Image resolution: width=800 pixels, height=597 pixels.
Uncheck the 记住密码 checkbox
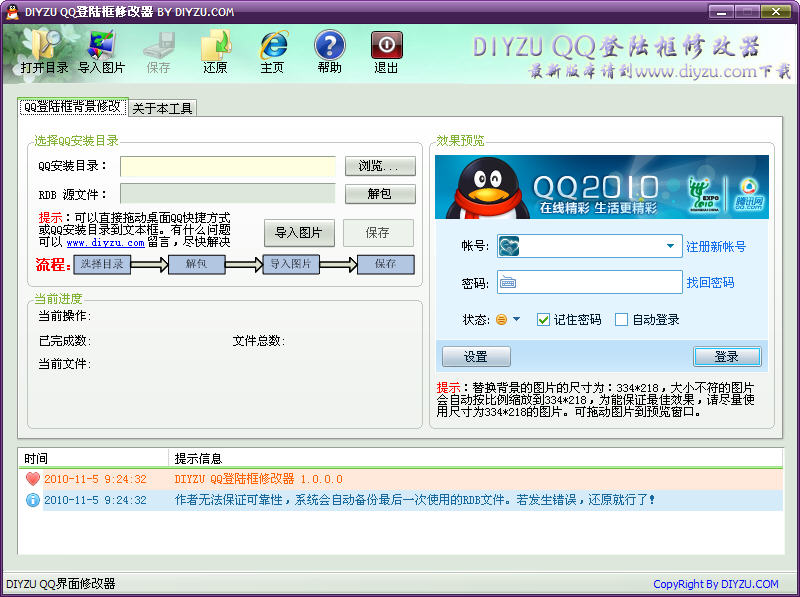544,320
